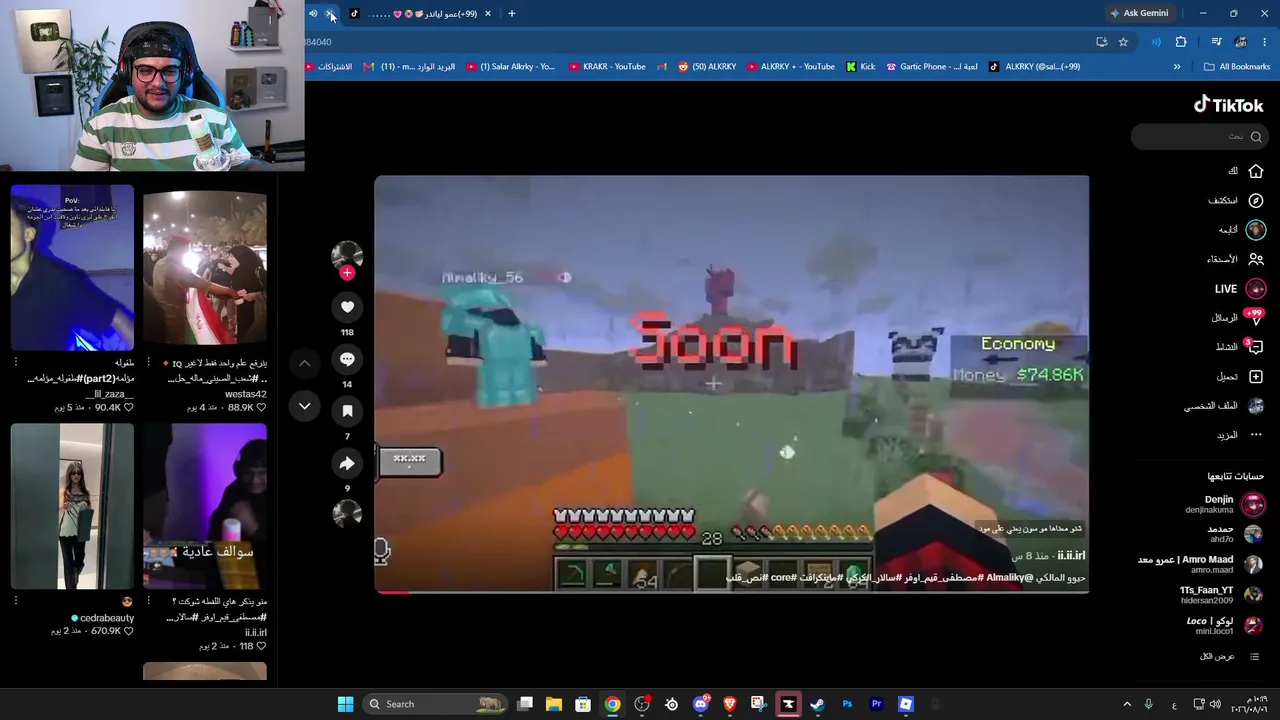Open the Profile avatar in TikTok sidebar
1280x720 pixels.
tap(1256, 406)
